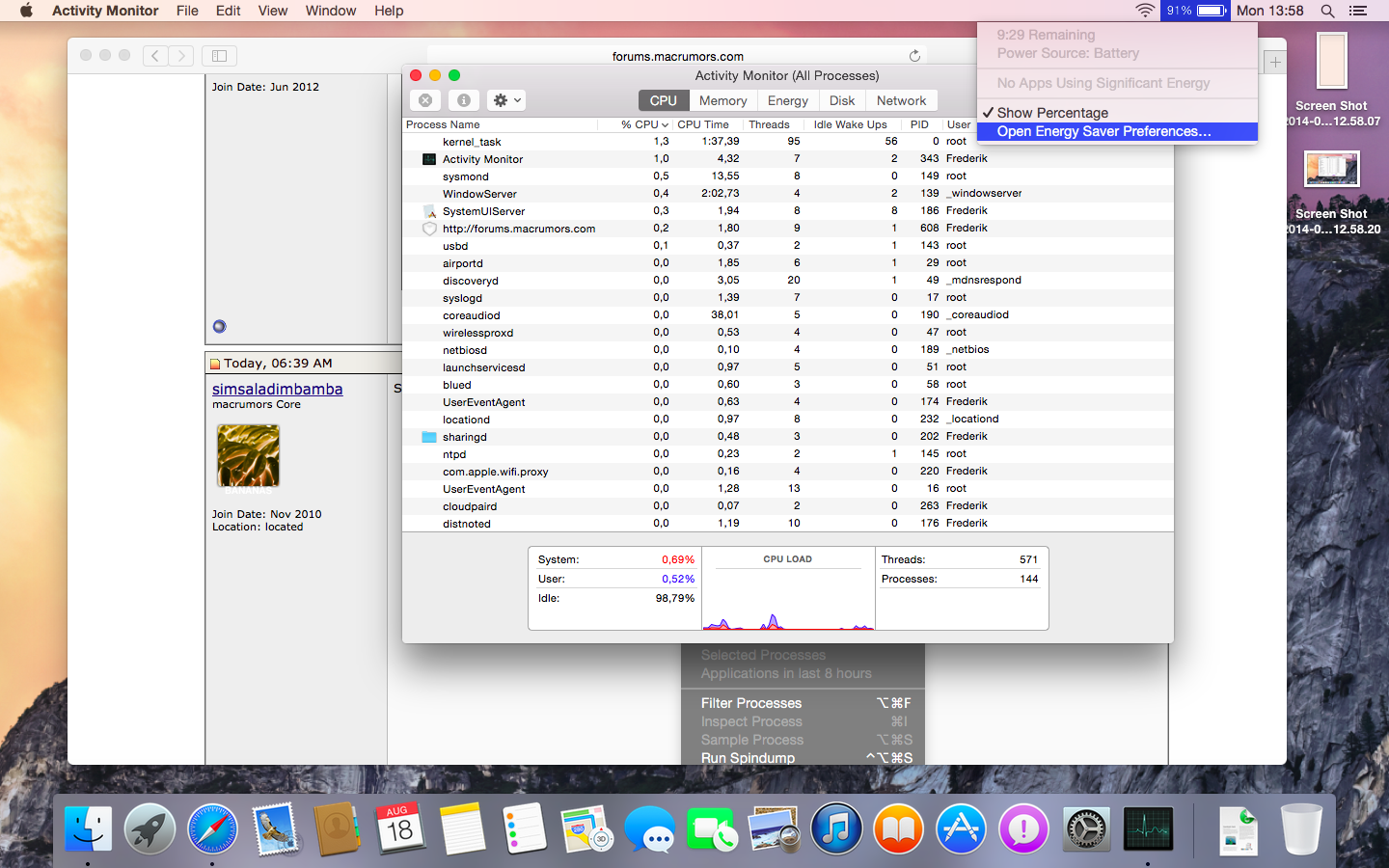The width and height of the screenshot is (1389, 868).
Task: Open Finder from the Dock
Action: tap(88, 829)
